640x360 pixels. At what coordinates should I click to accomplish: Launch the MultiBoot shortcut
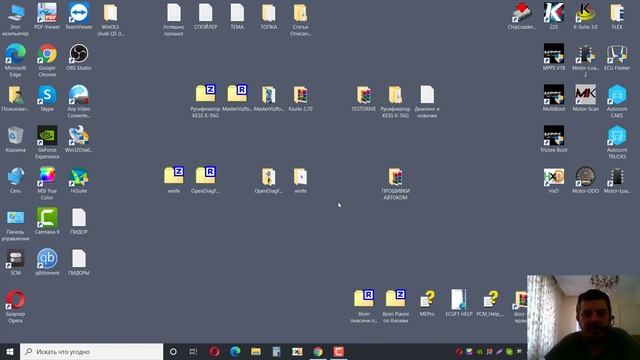tap(553, 95)
